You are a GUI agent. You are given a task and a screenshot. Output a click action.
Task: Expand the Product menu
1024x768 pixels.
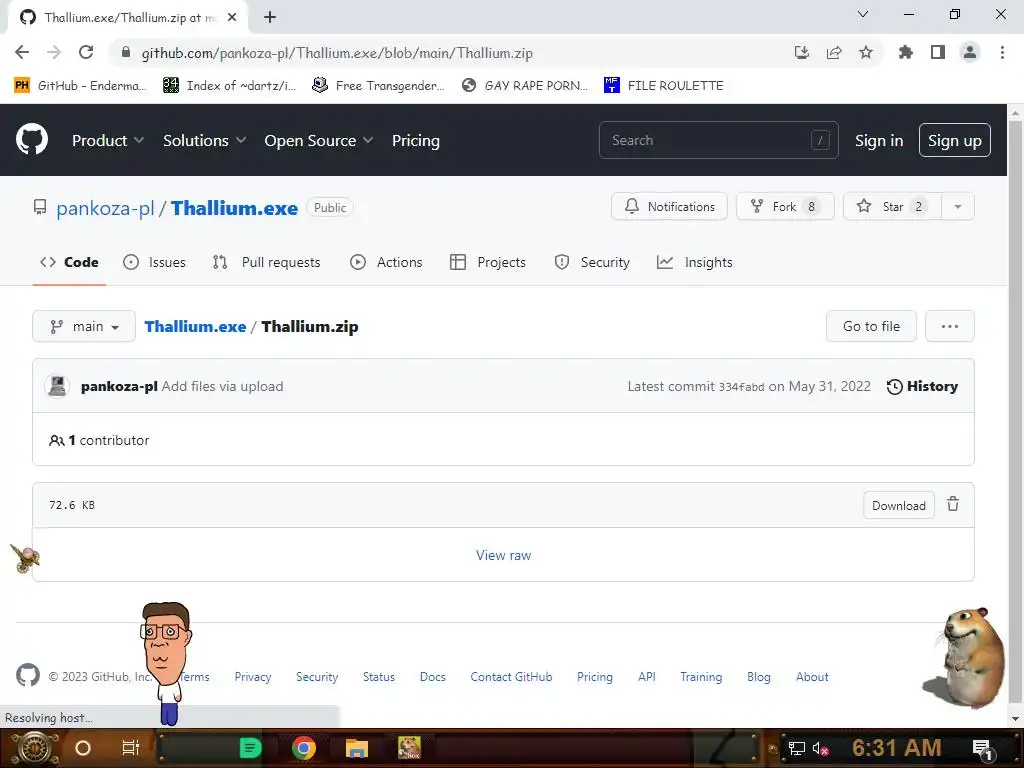[x=108, y=140]
